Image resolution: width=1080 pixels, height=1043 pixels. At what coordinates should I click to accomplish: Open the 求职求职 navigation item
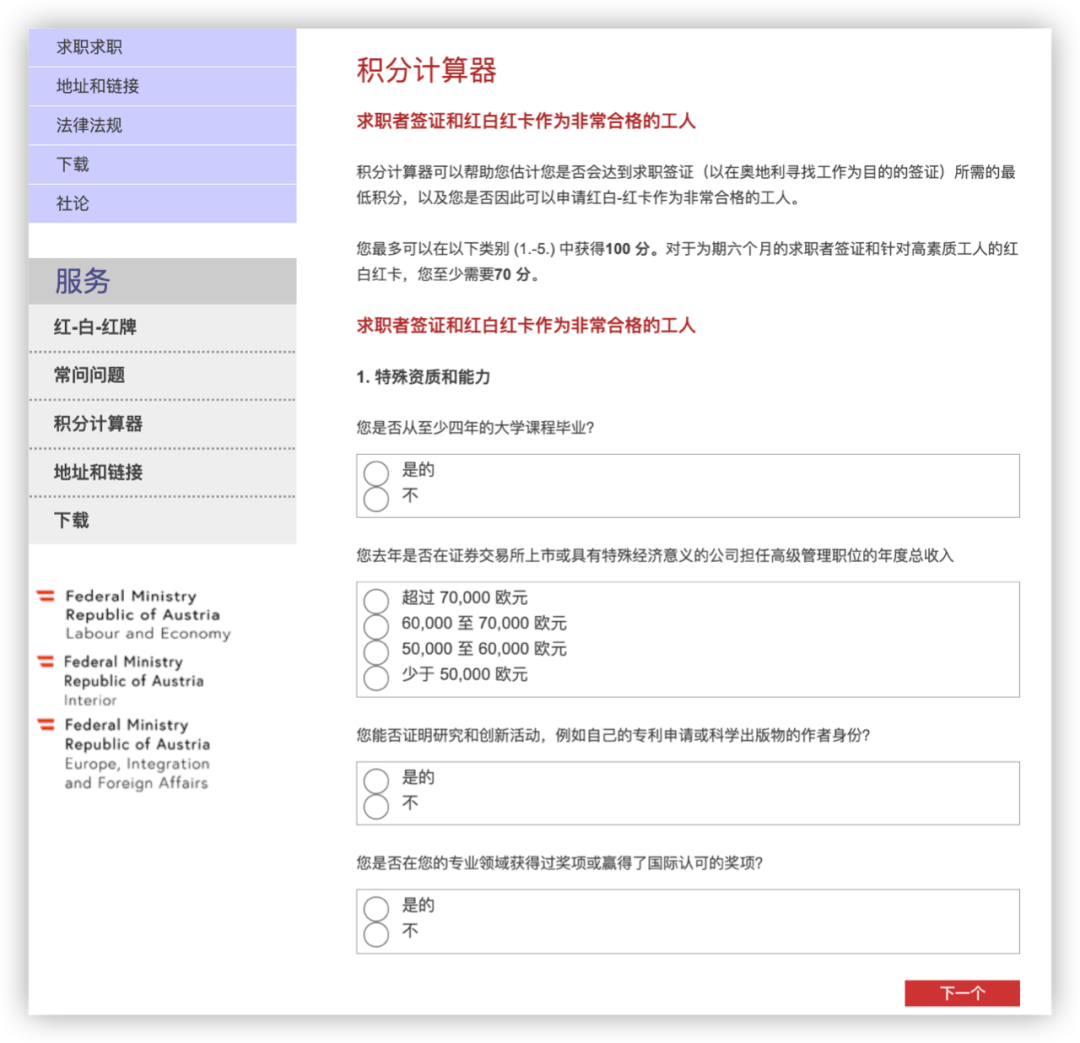162,47
